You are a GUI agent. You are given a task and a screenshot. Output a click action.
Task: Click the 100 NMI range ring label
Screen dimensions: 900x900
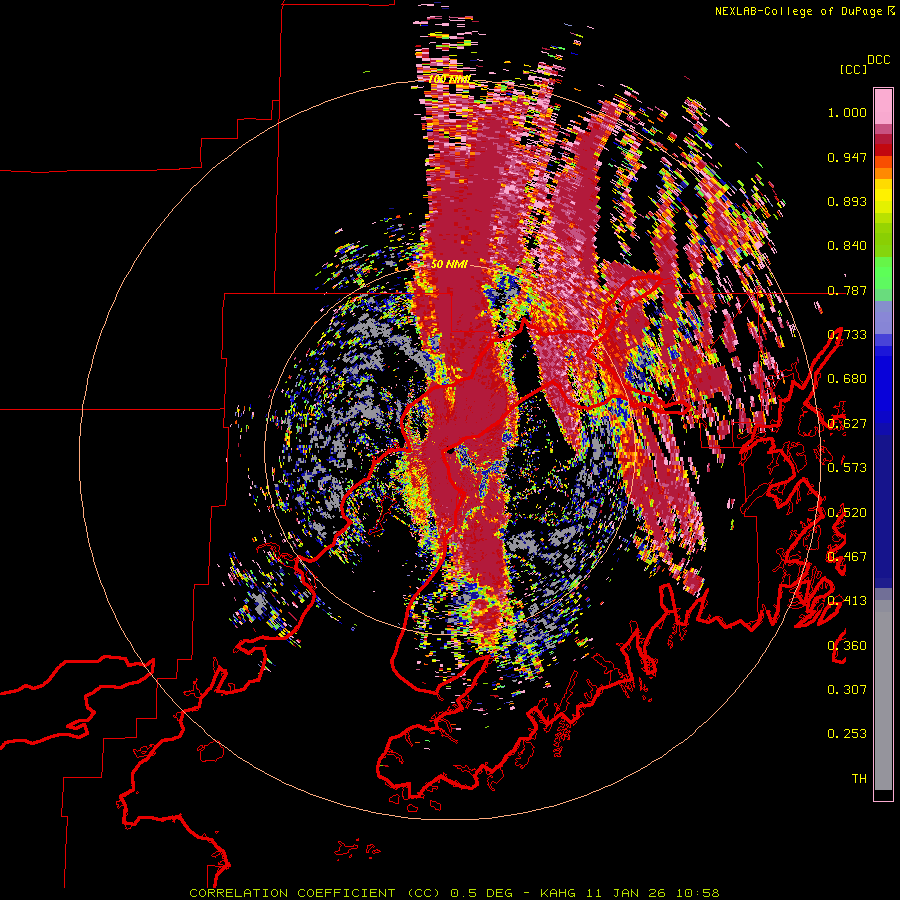pyautogui.click(x=451, y=79)
